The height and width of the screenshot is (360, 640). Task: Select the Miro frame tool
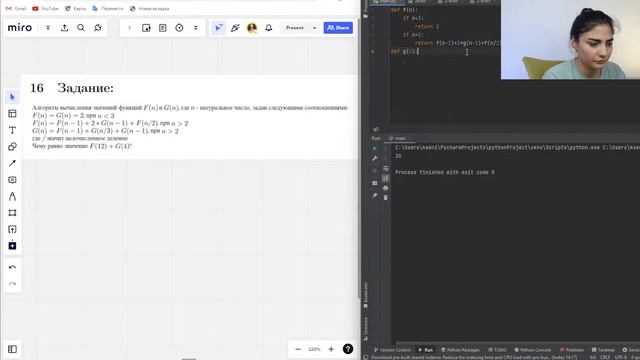coord(12,213)
